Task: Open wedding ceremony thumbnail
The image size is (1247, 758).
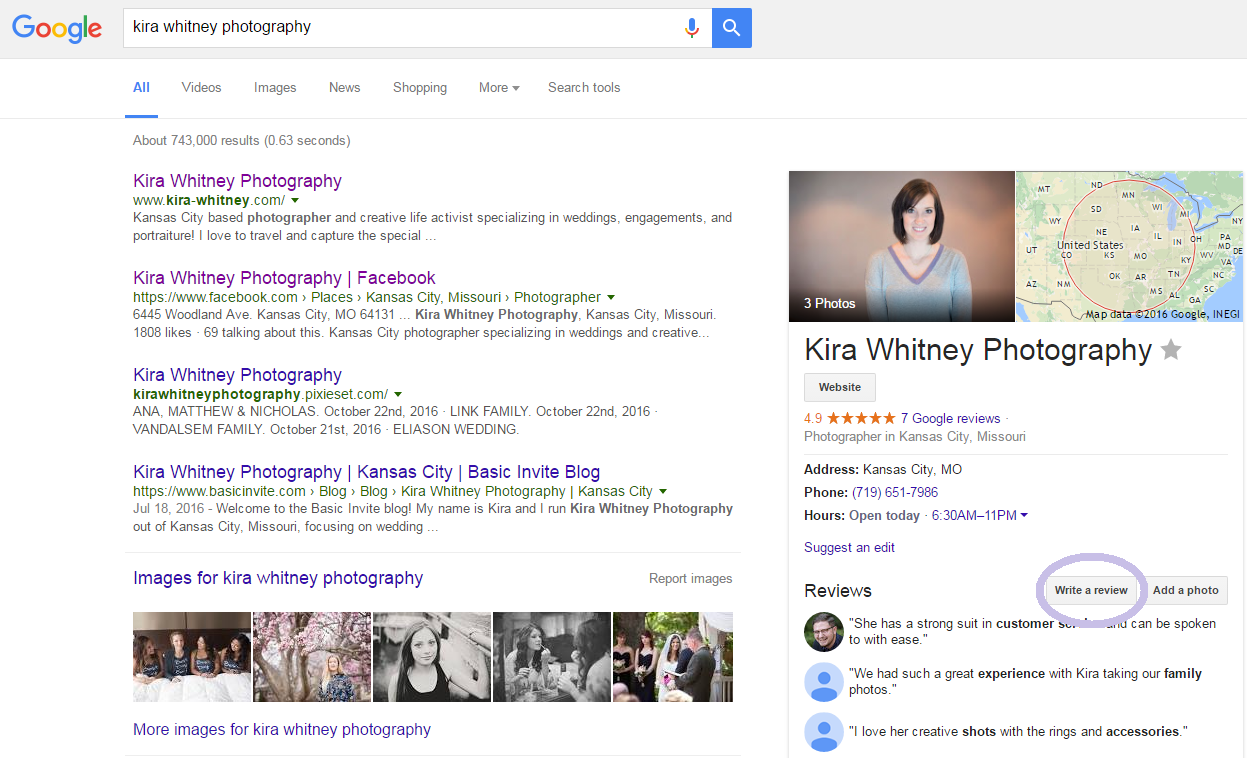Action: coord(672,657)
